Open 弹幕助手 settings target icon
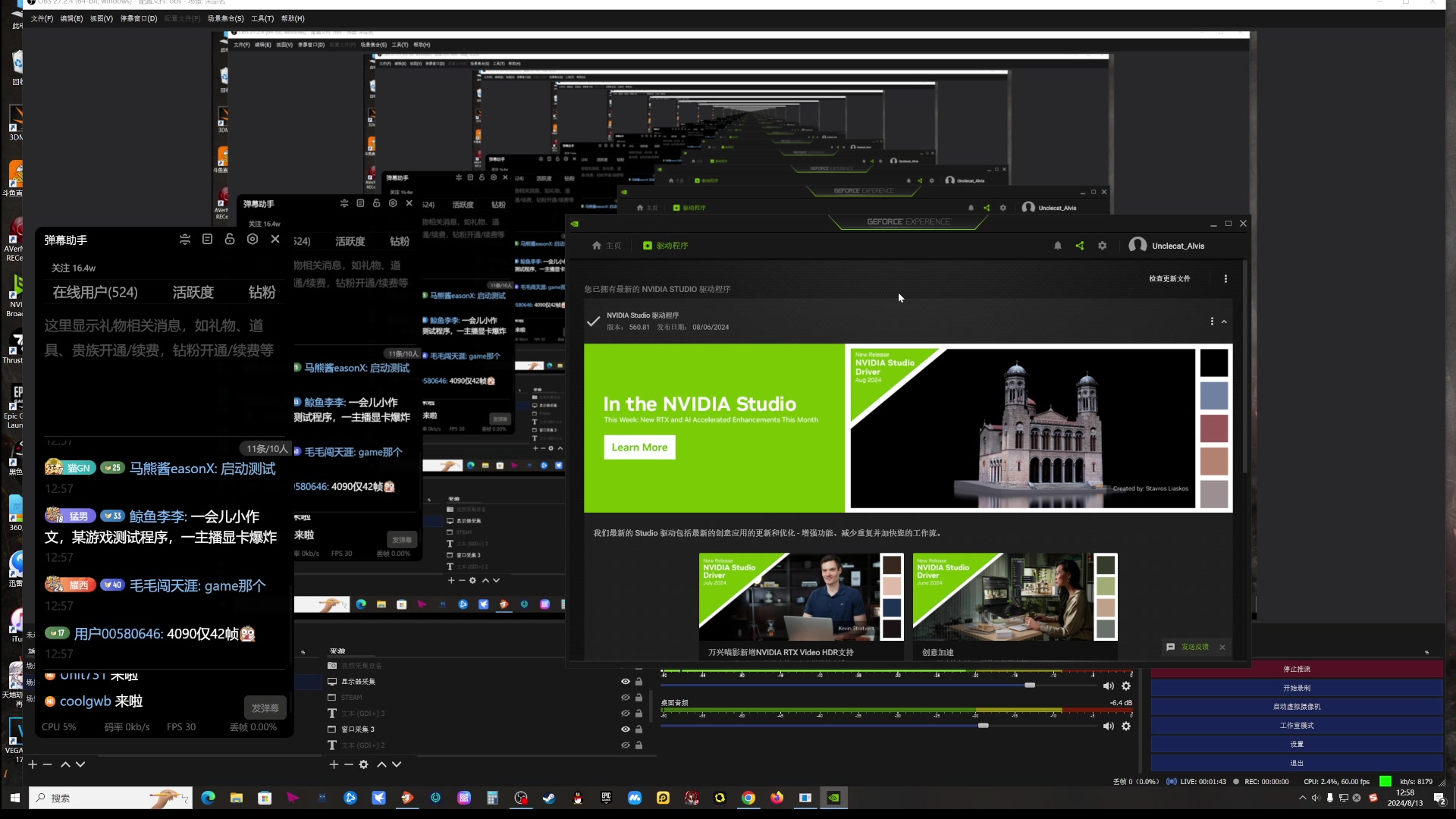 pos(253,240)
